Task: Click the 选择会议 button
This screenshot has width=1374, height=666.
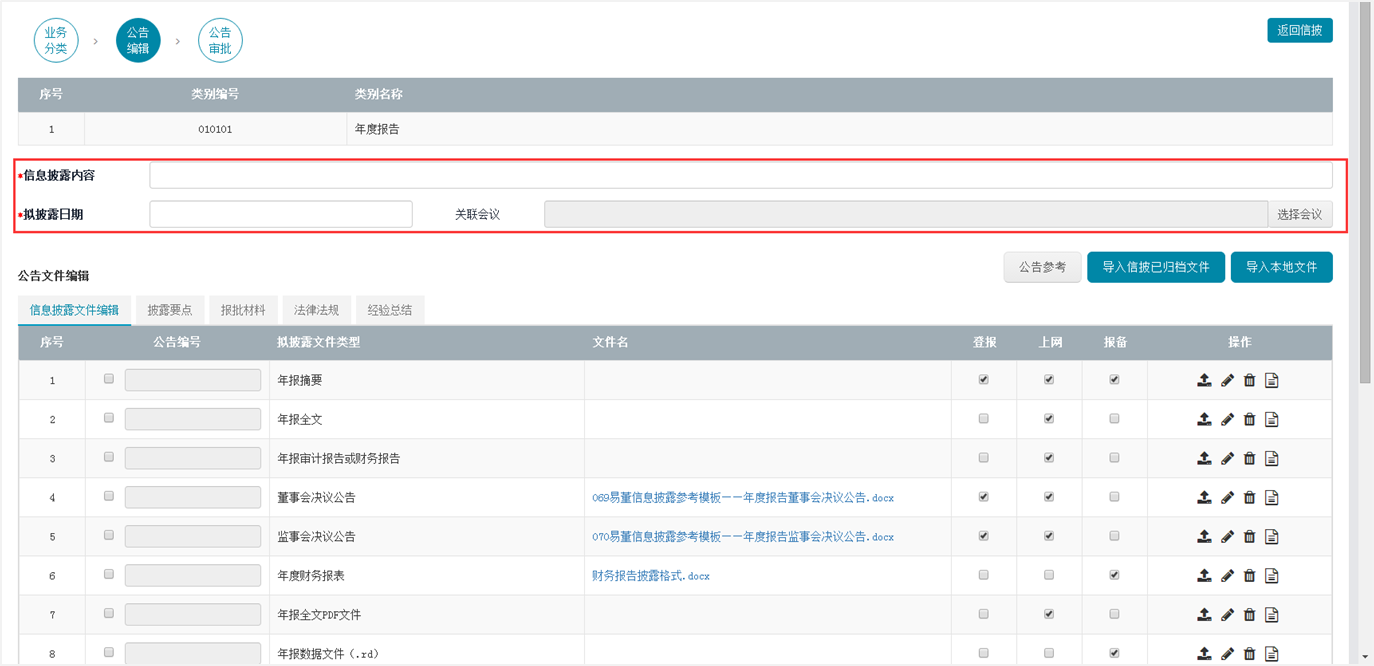Action: 1300,214
